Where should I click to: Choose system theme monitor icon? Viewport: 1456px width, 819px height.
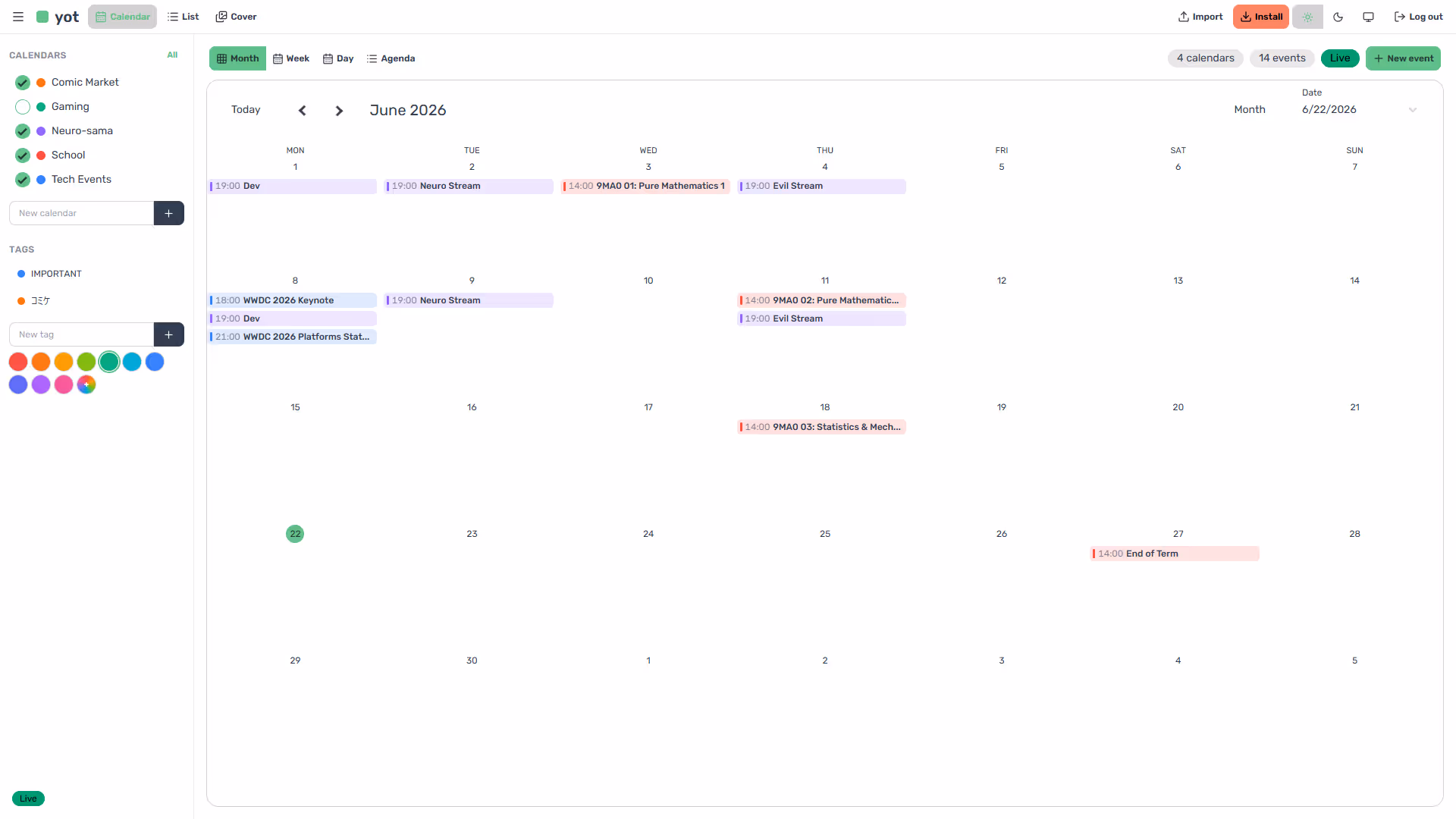(1368, 17)
